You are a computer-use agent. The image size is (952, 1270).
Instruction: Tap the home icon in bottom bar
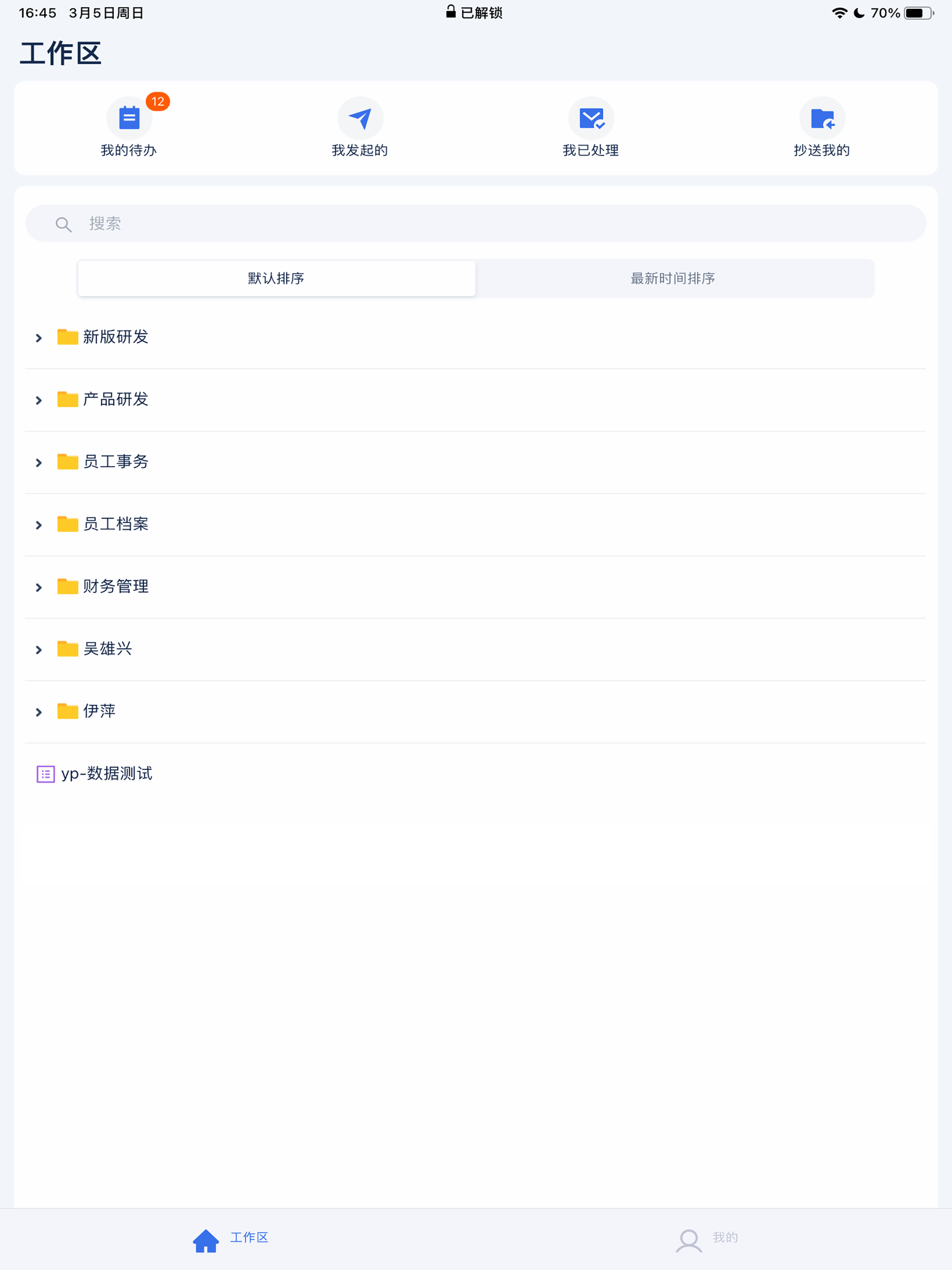pyautogui.click(x=205, y=1241)
